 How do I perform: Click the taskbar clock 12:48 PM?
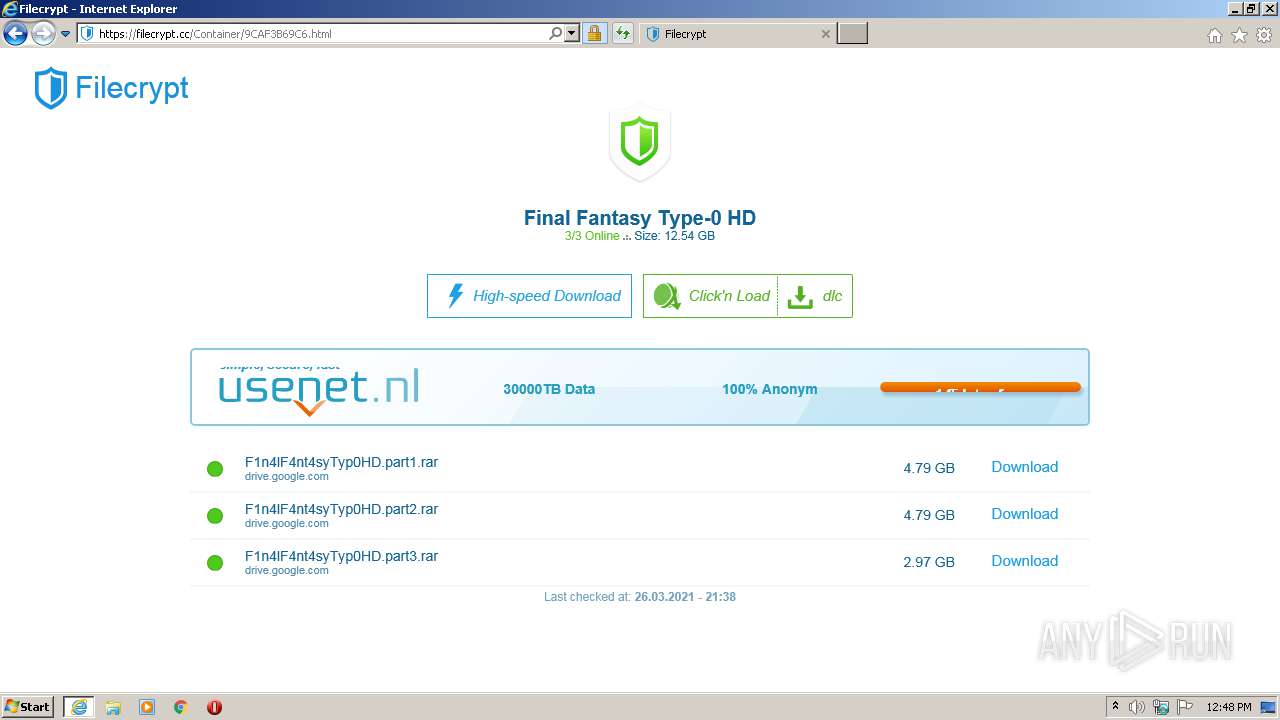1229,707
